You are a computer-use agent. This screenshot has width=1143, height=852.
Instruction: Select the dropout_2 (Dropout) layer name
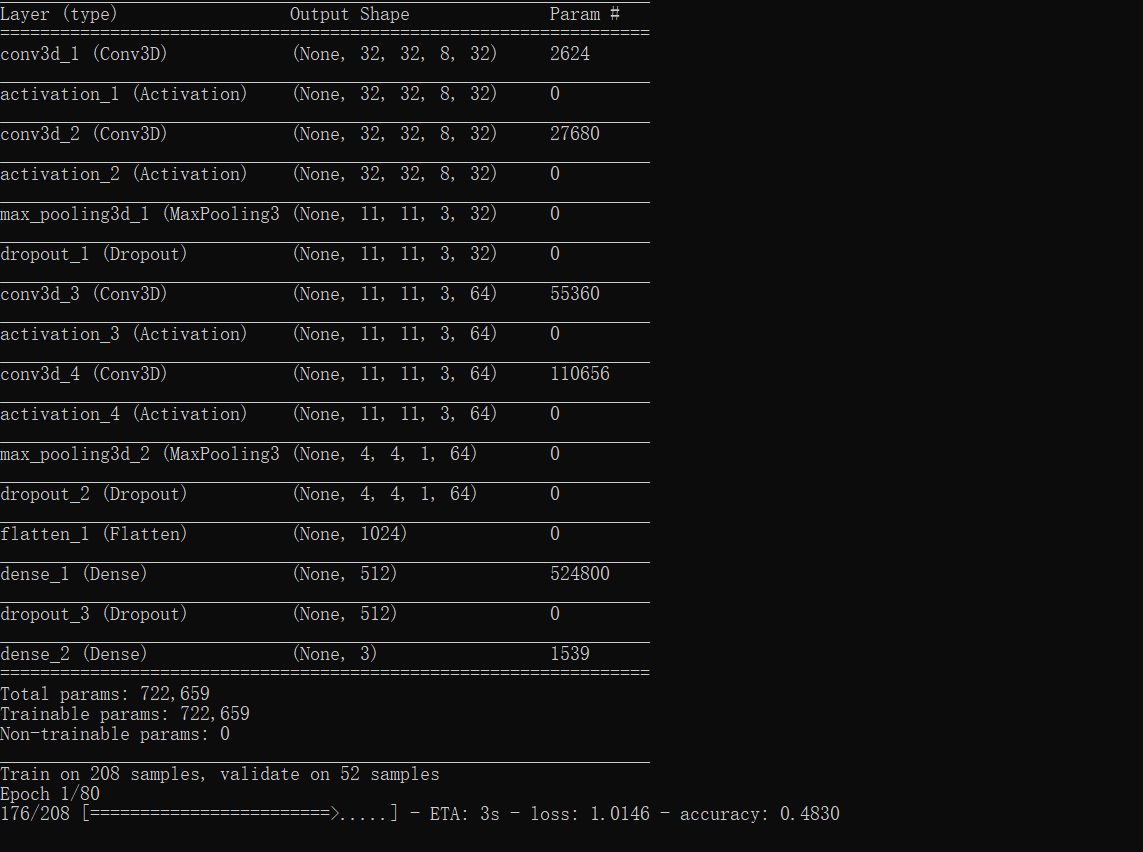click(94, 495)
